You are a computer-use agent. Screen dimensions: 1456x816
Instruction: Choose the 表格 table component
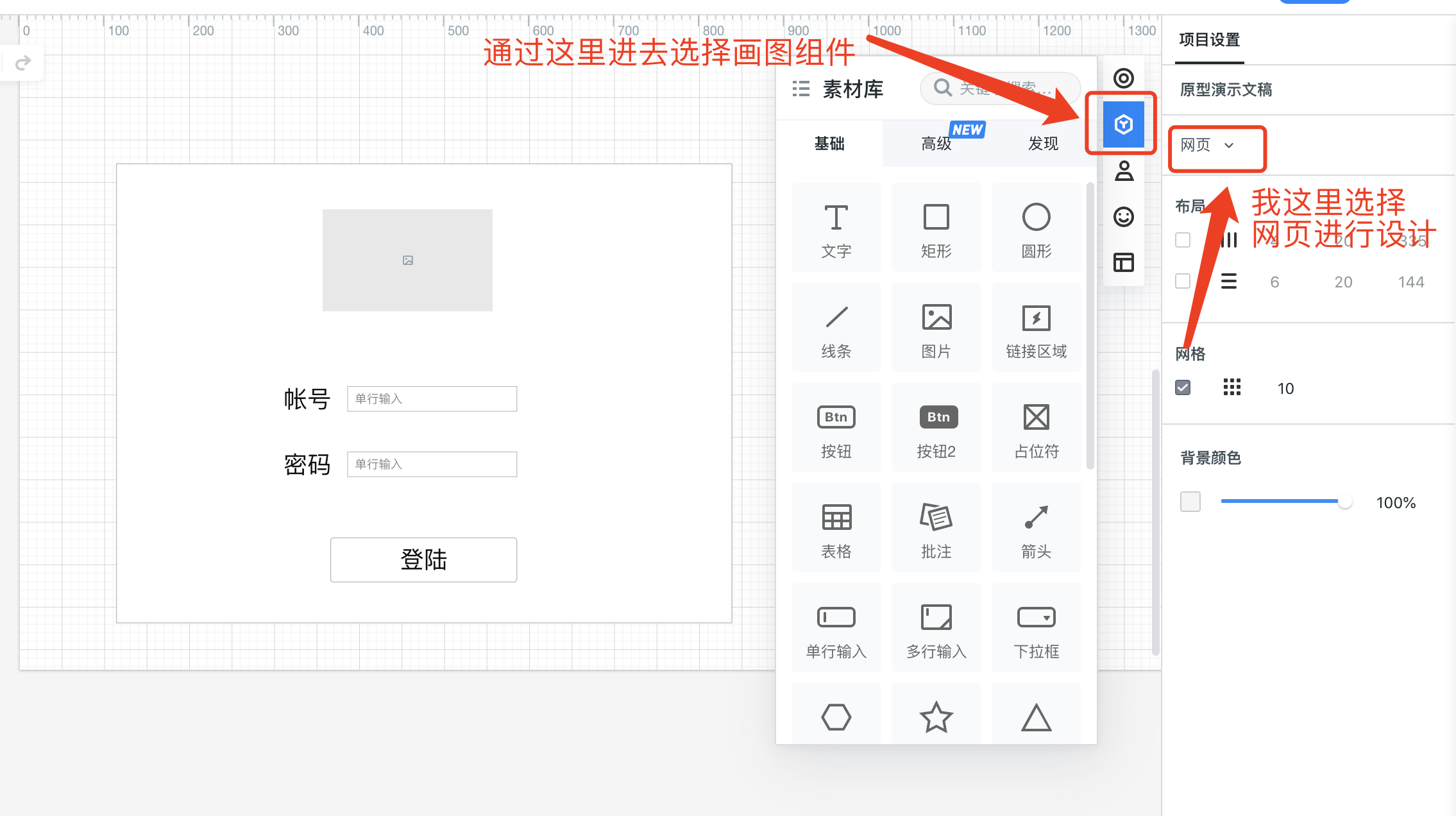(x=836, y=527)
